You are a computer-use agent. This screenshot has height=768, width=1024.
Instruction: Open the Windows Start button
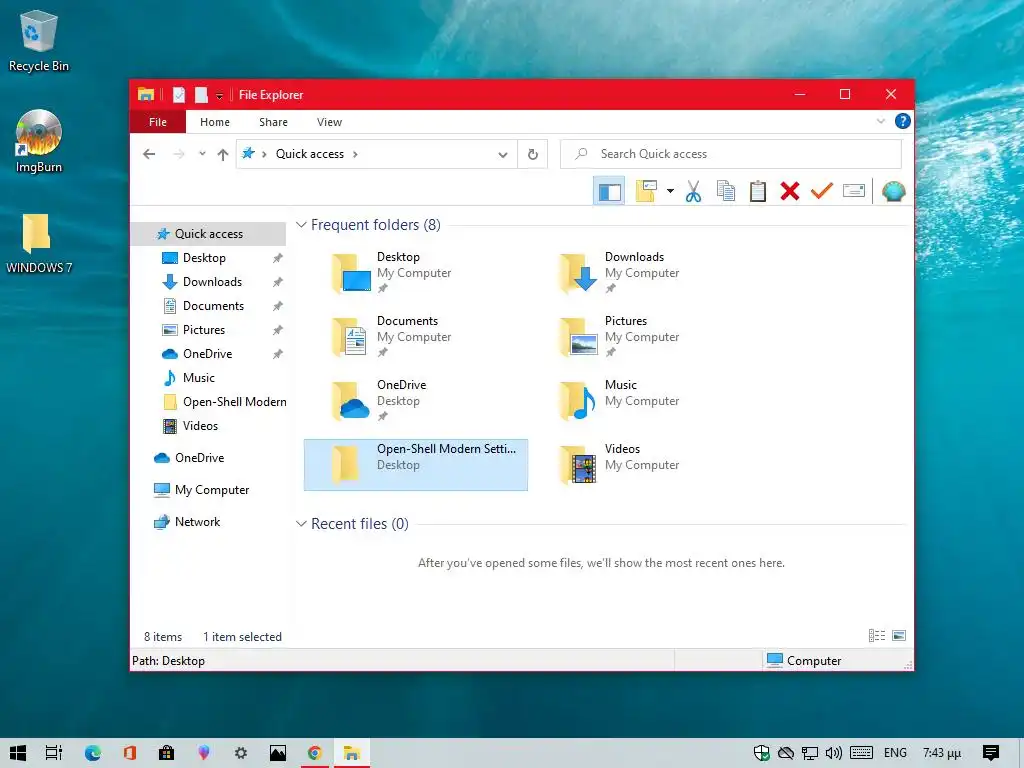[x=18, y=753]
